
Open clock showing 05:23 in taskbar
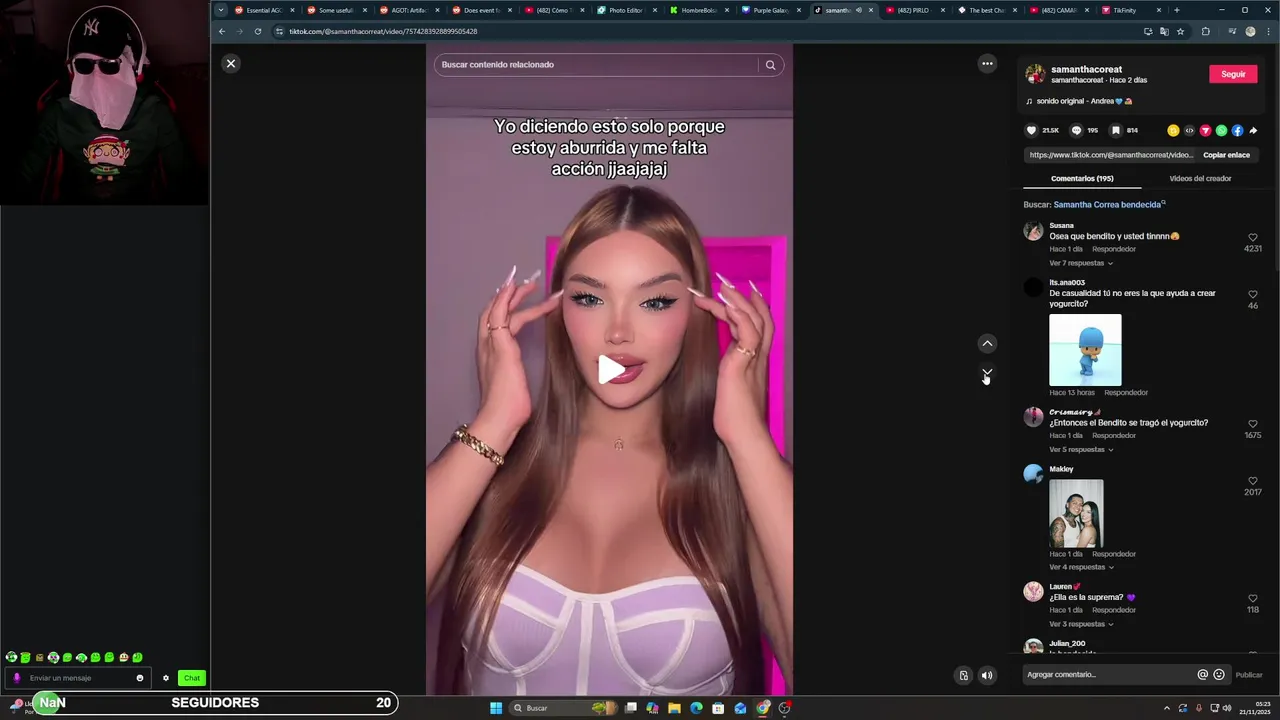tap(1255, 708)
